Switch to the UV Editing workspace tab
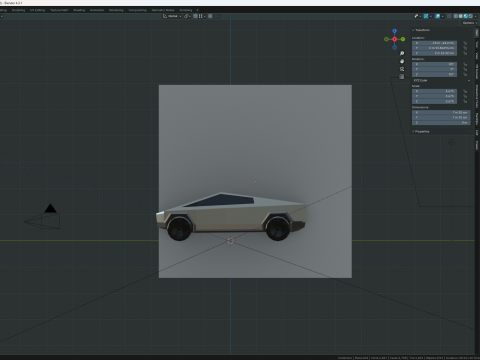The height and width of the screenshot is (360, 480). click(x=37, y=10)
